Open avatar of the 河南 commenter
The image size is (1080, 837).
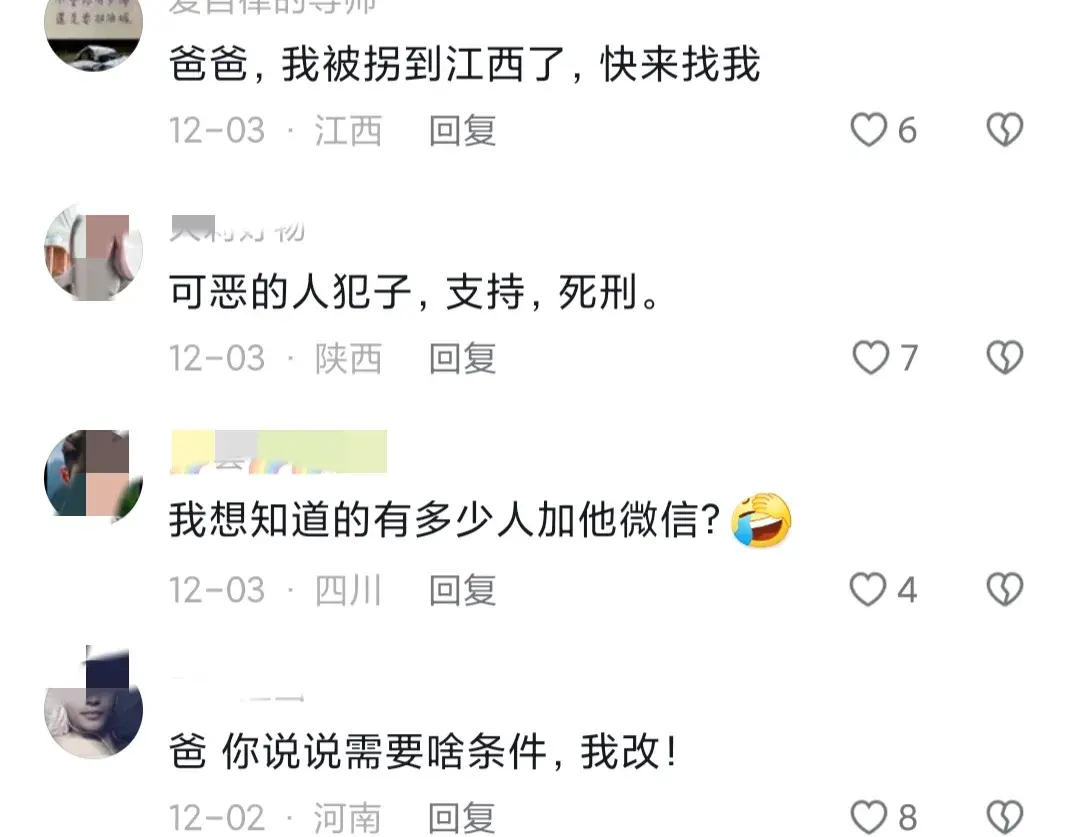pyautogui.click(x=94, y=703)
